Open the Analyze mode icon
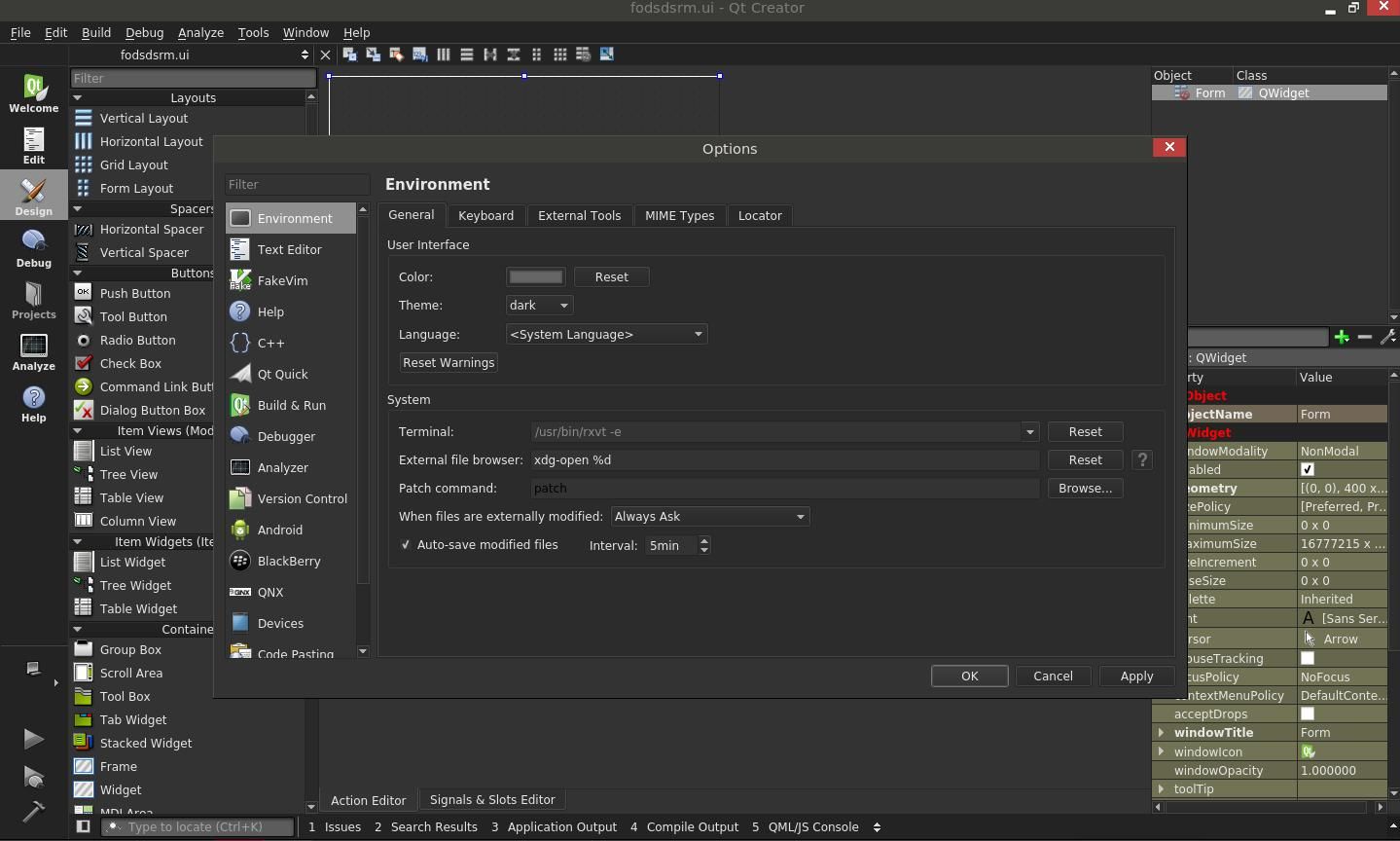The image size is (1400, 841). [34, 351]
